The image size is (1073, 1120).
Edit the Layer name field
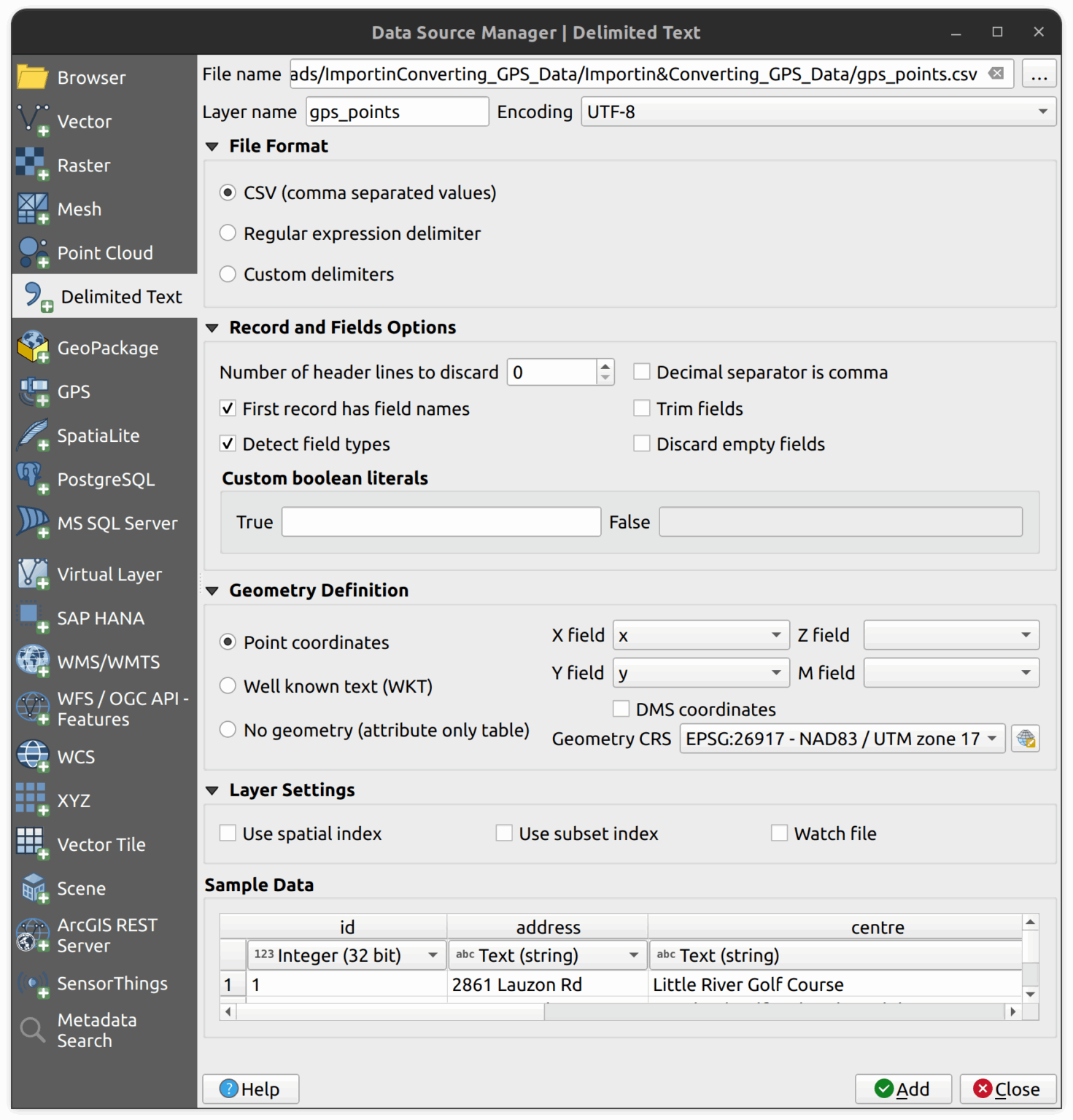point(396,111)
